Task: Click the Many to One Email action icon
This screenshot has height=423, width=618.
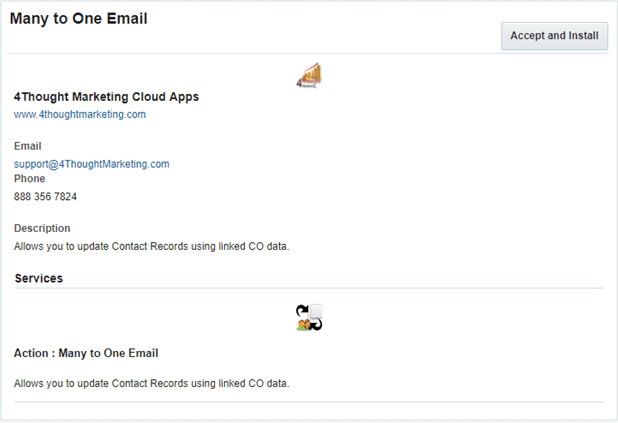Action: tap(309, 317)
